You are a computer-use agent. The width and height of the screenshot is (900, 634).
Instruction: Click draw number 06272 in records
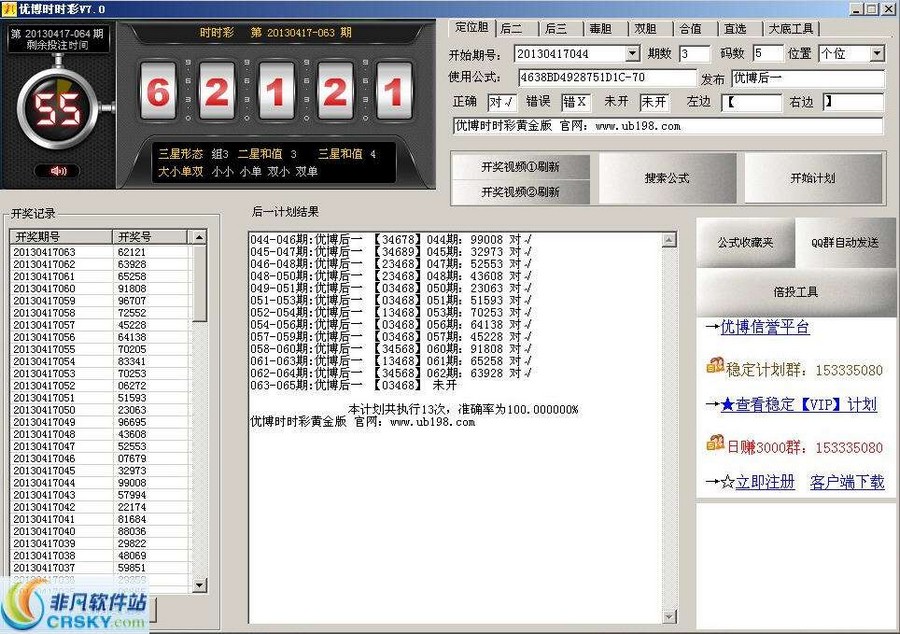(x=132, y=386)
